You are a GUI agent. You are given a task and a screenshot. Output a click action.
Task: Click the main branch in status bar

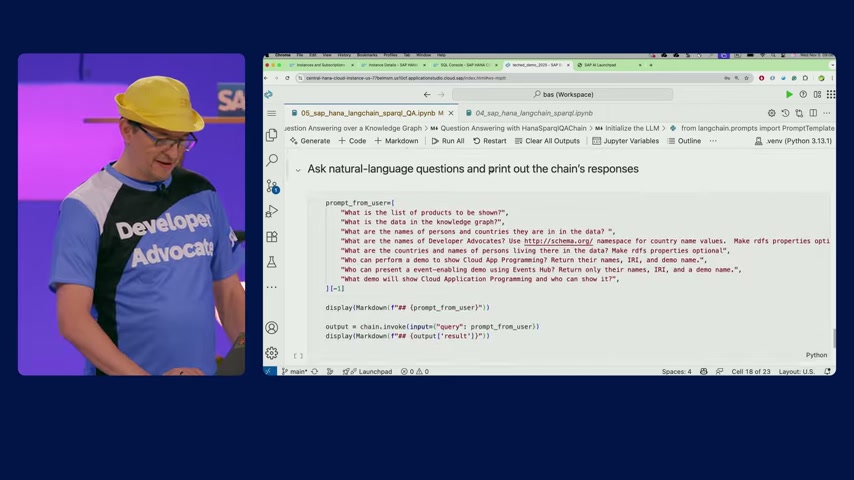point(295,371)
